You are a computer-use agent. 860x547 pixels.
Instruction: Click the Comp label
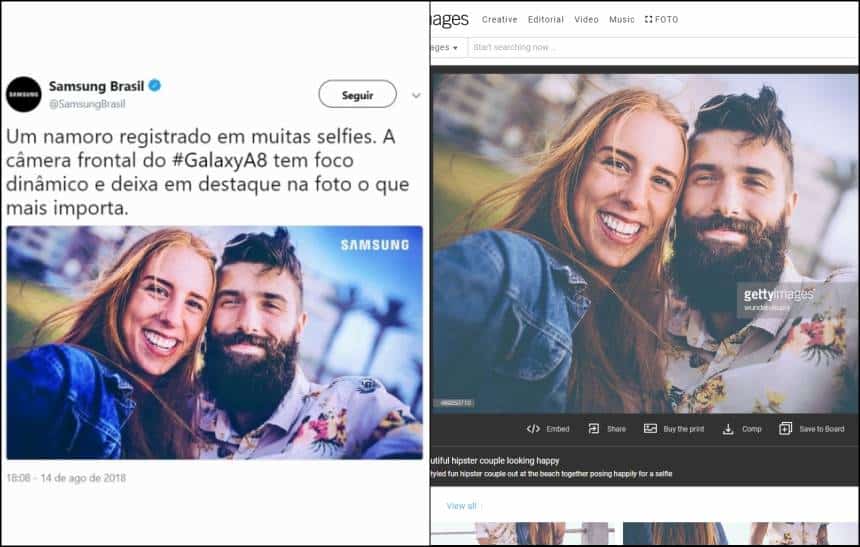click(751, 429)
